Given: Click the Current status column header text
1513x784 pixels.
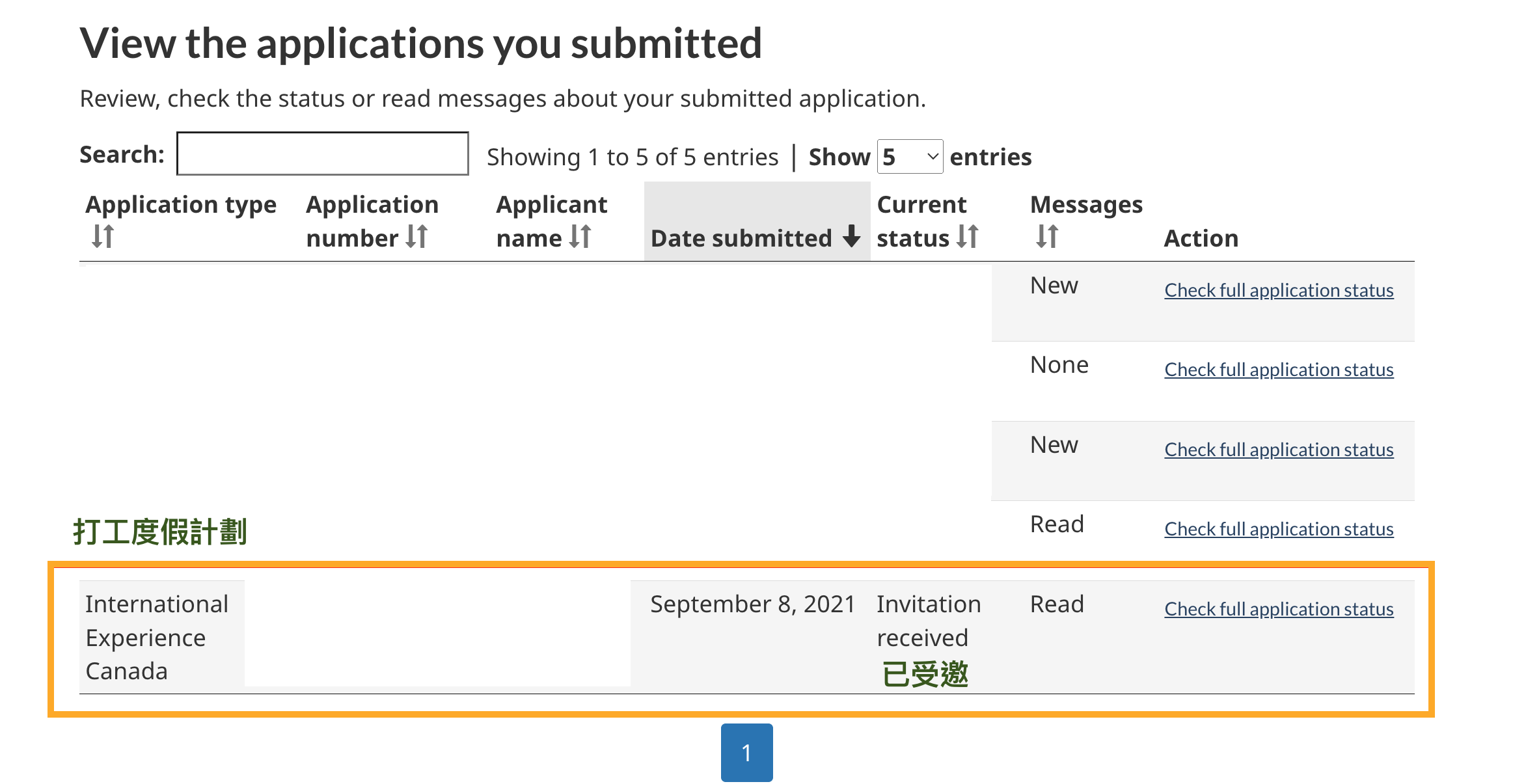Looking at the screenshot, I should [x=921, y=221].
